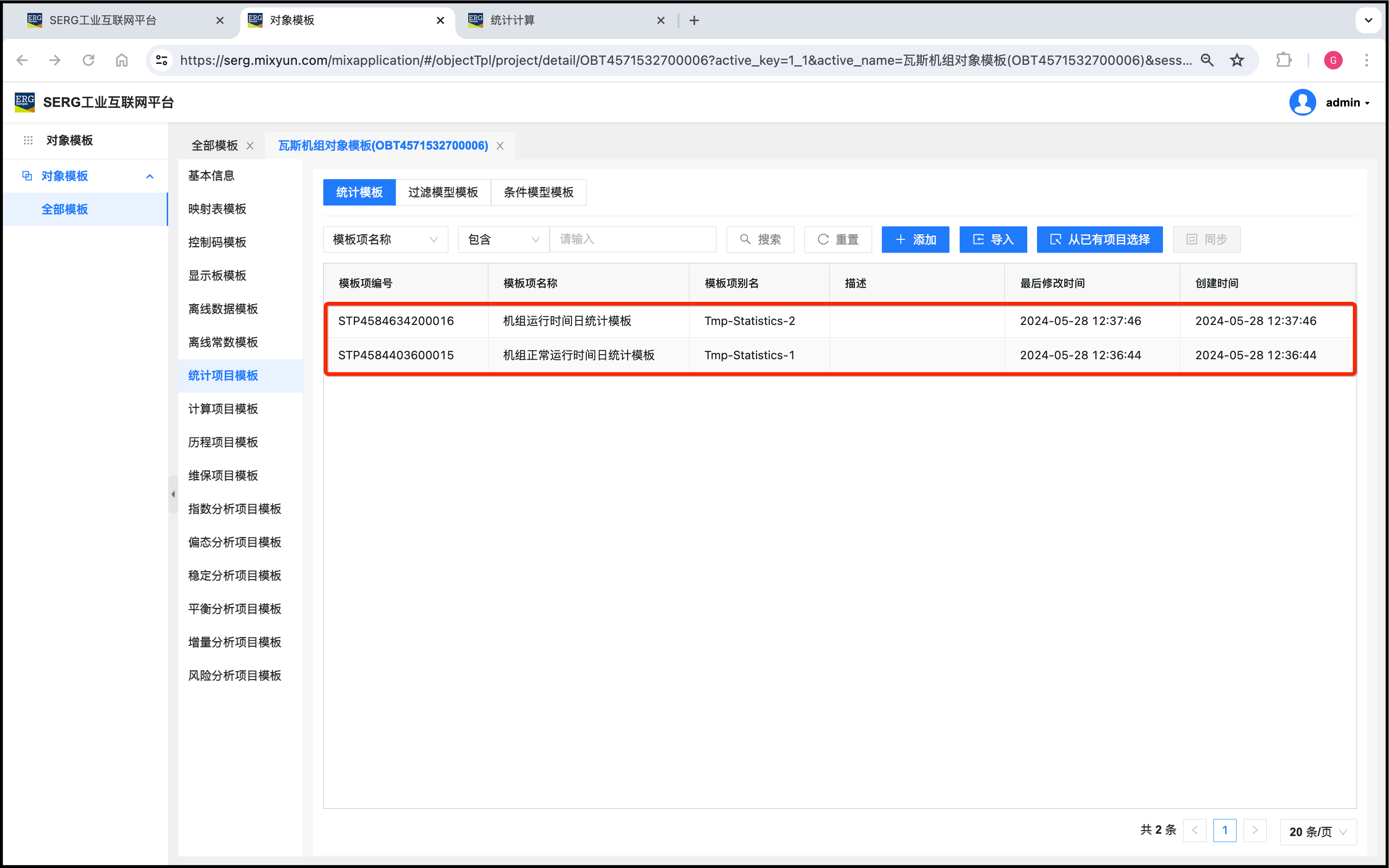Click the site settings icon in address bar
1389x868 pixels.
coord(162,60)
